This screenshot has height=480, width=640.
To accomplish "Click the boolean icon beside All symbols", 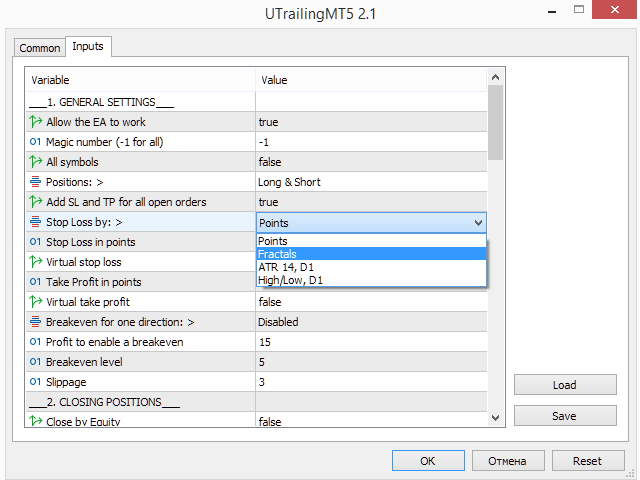I will [36, 162].
